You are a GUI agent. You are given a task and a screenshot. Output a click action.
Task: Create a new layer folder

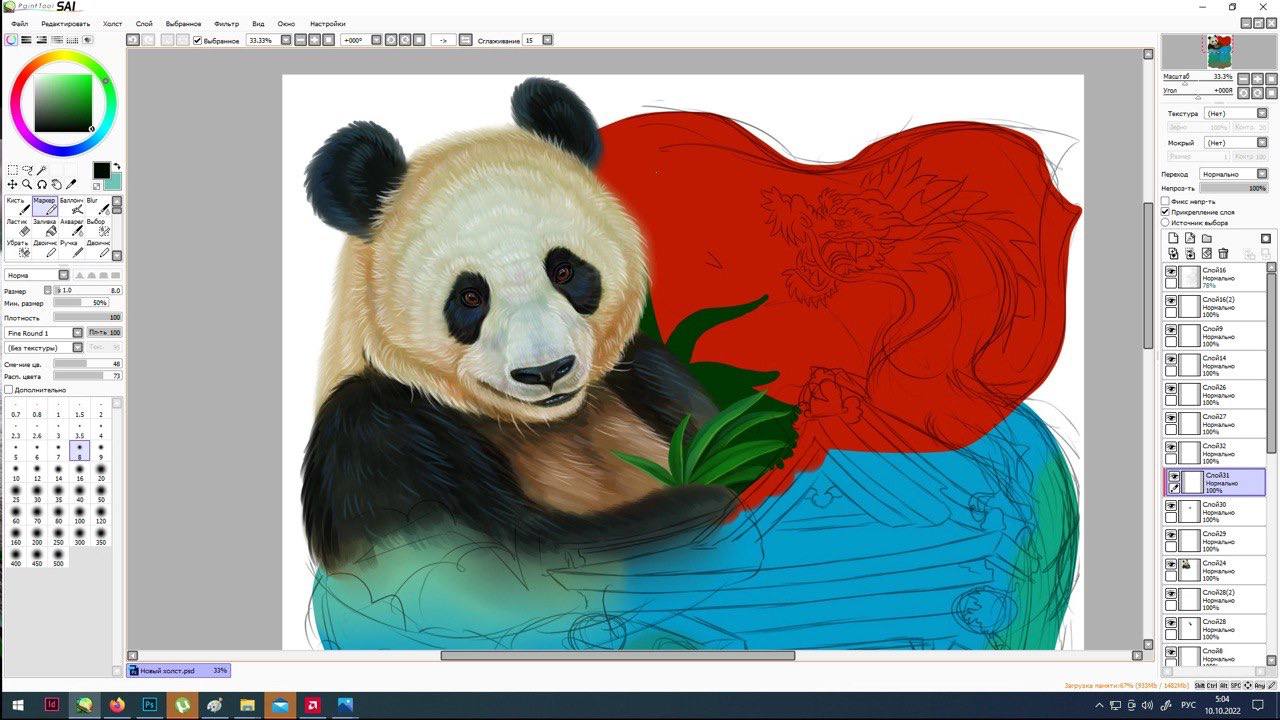pos(1206,238)
